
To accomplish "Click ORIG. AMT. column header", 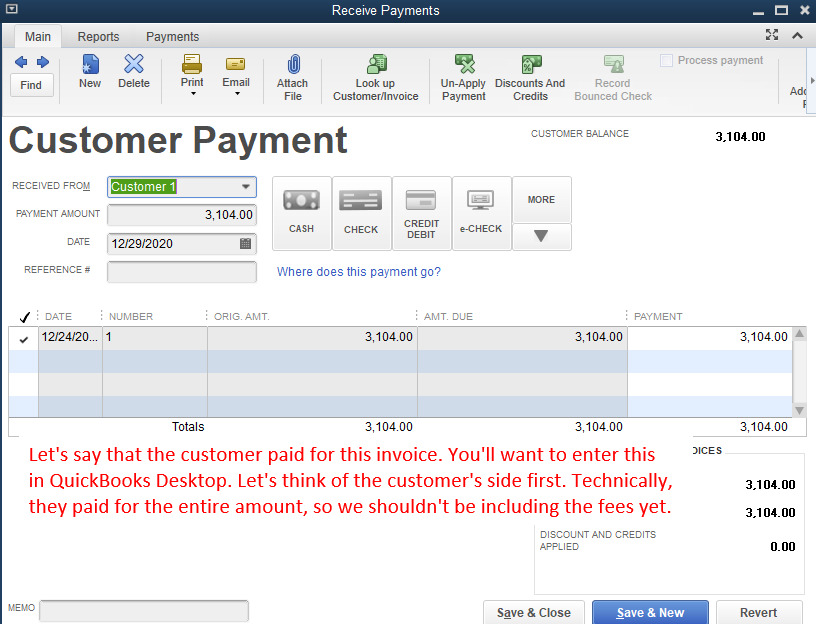I will coord(241,316).
